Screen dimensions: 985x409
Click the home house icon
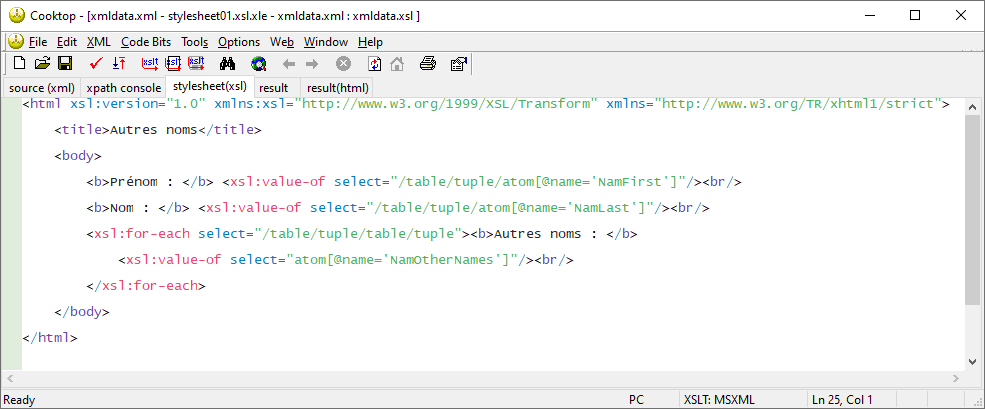[x=397, y=63]
